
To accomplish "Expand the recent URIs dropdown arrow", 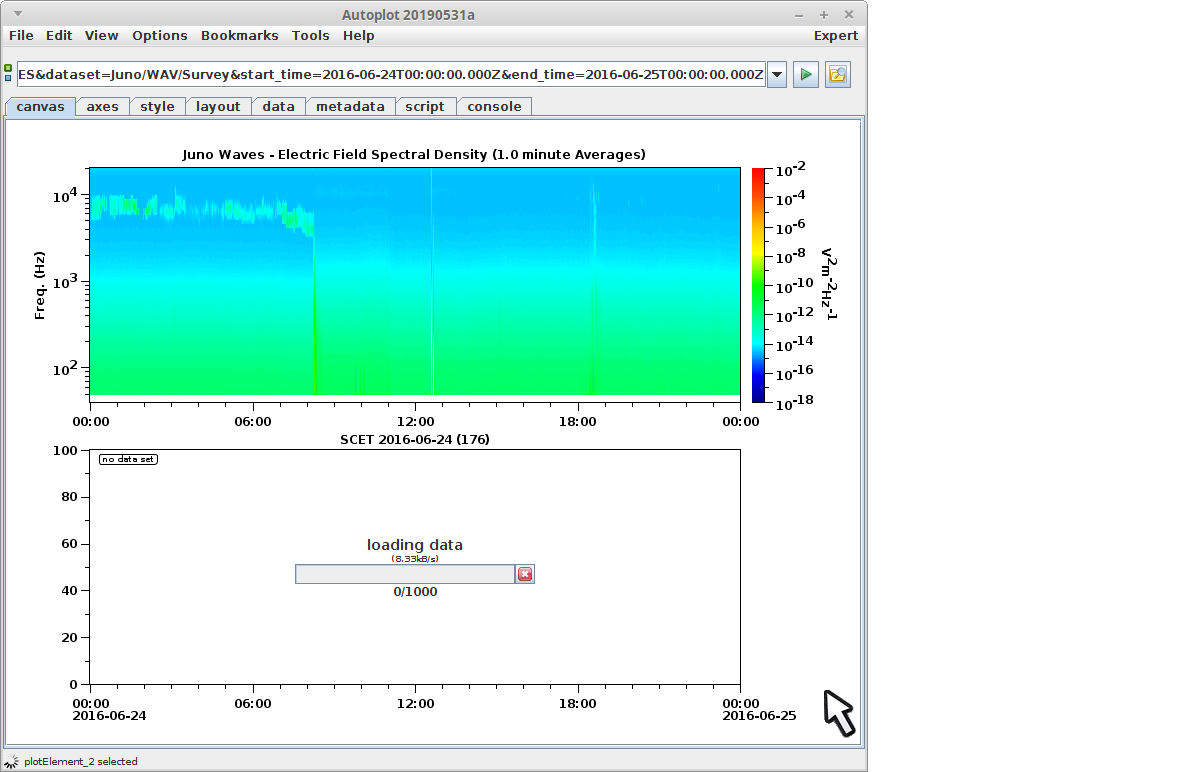I will pyautogui.click(x=777, y=75).
